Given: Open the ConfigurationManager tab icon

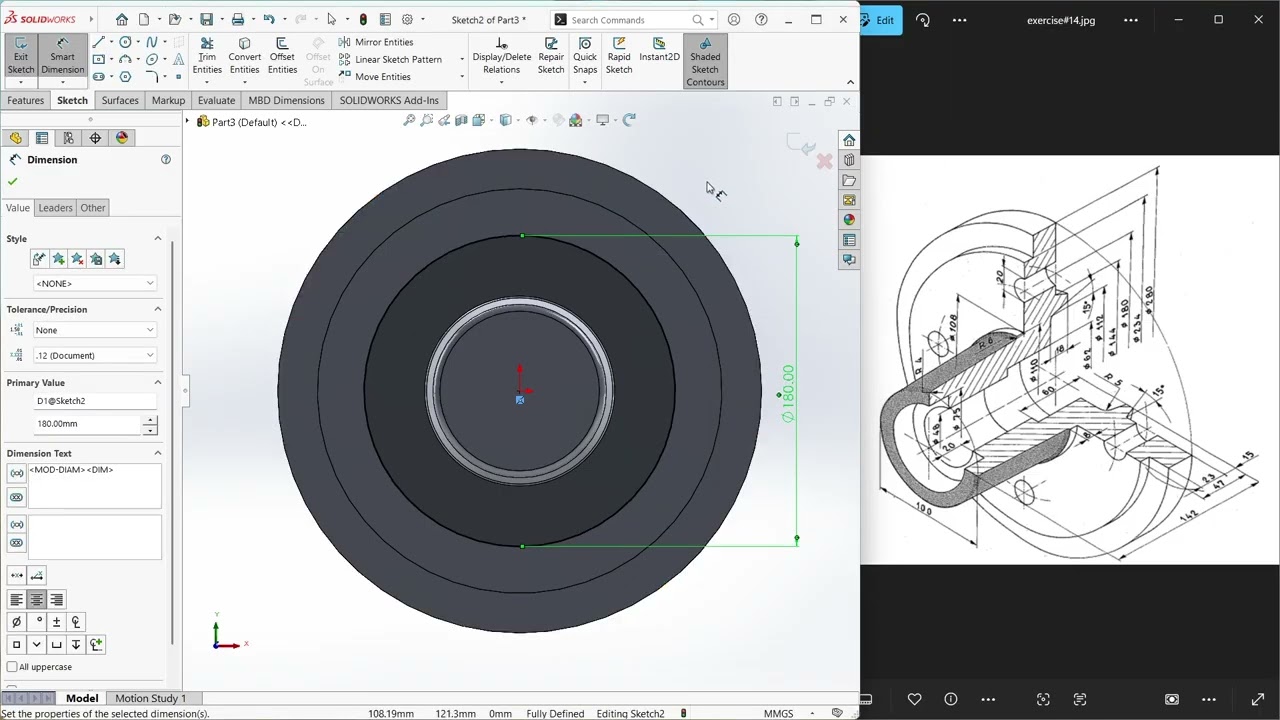Looking at the screenshot, I should tap(68, 138).
